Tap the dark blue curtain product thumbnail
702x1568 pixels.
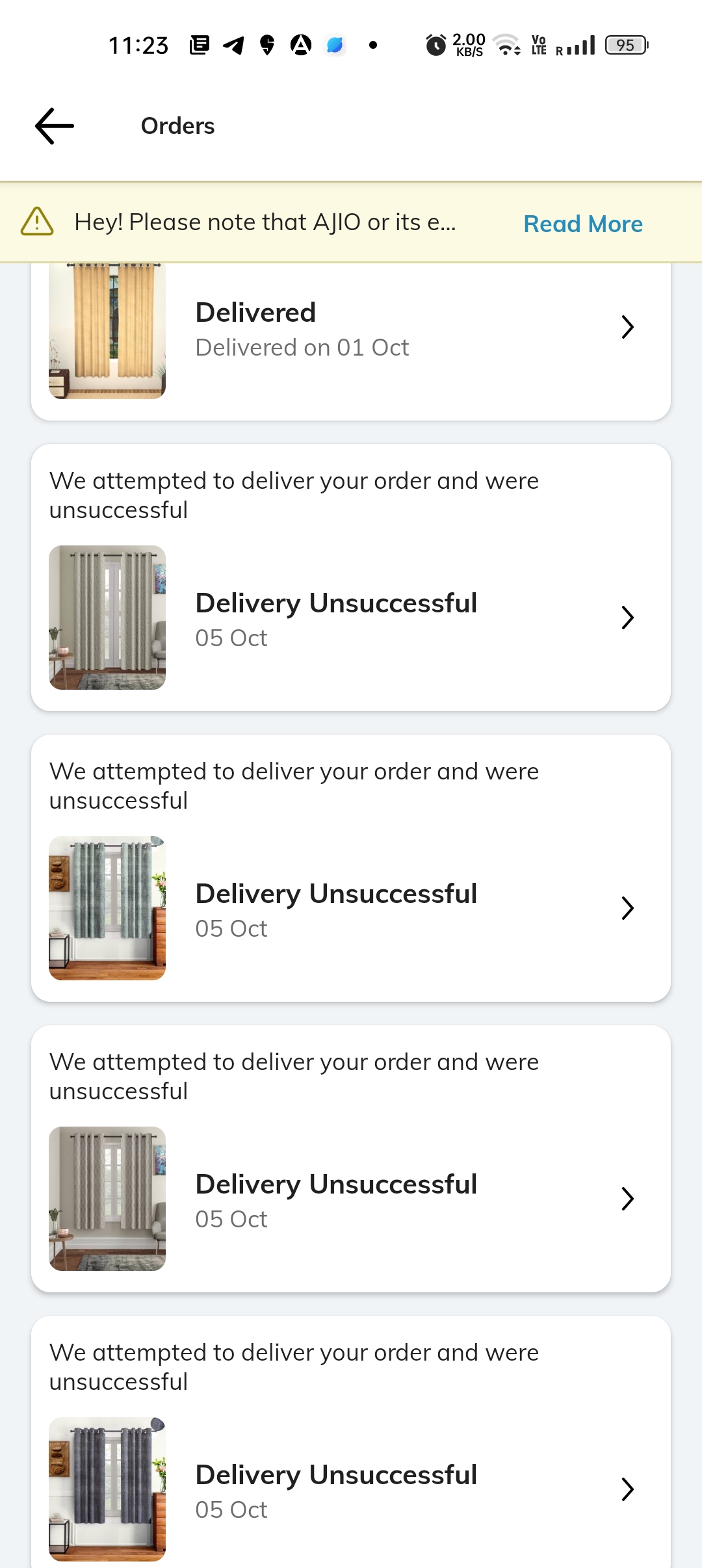(107, 1489)
